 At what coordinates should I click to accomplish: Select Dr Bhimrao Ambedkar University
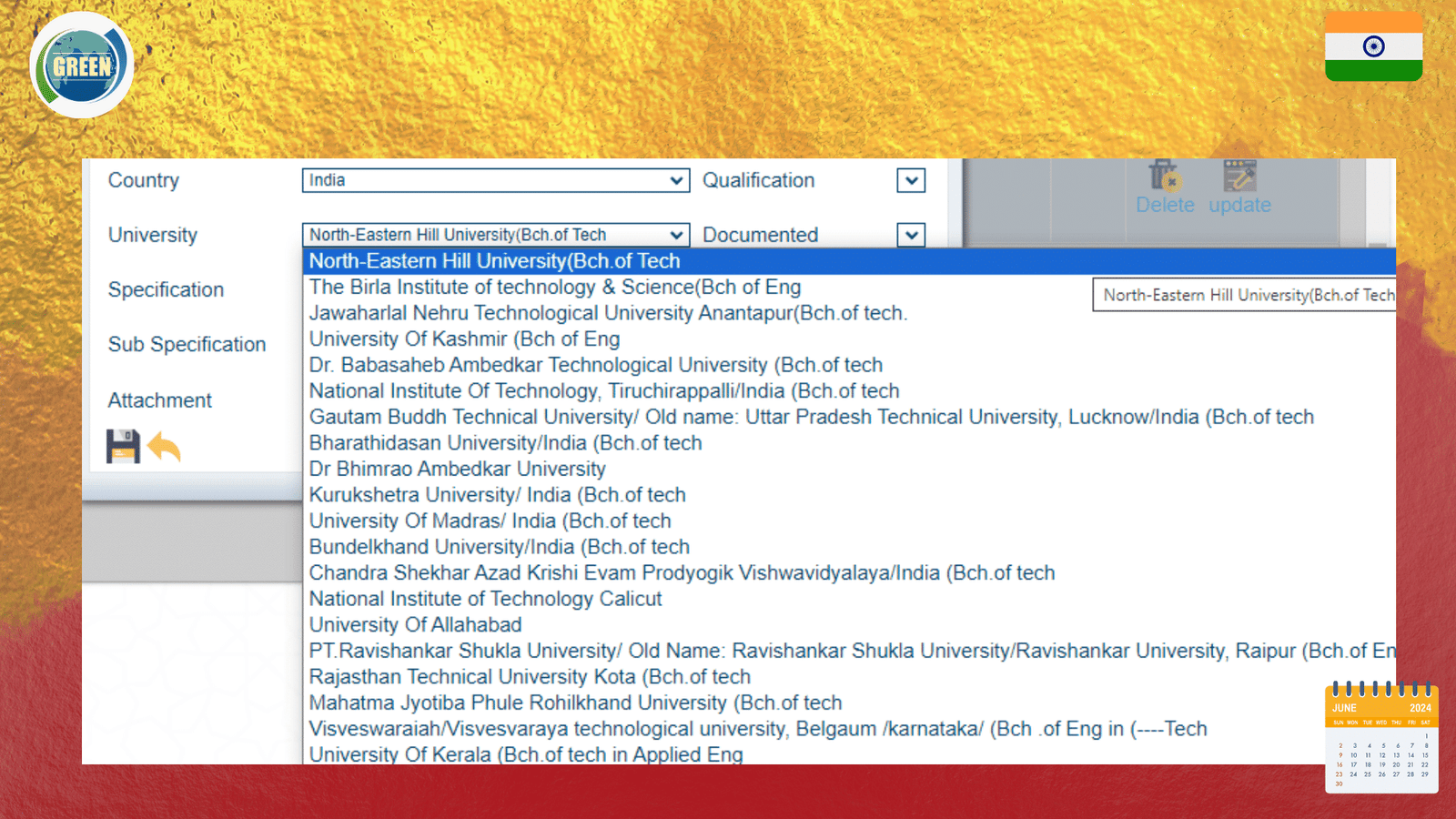(457, 470)
